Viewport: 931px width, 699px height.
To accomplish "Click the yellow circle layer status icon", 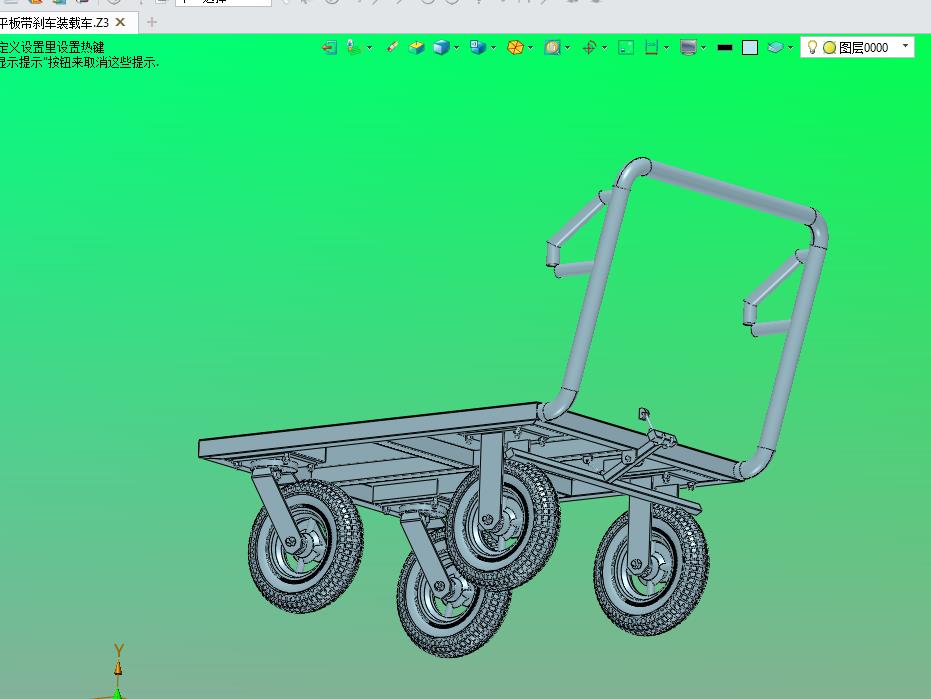I will [x=829, y=48].
